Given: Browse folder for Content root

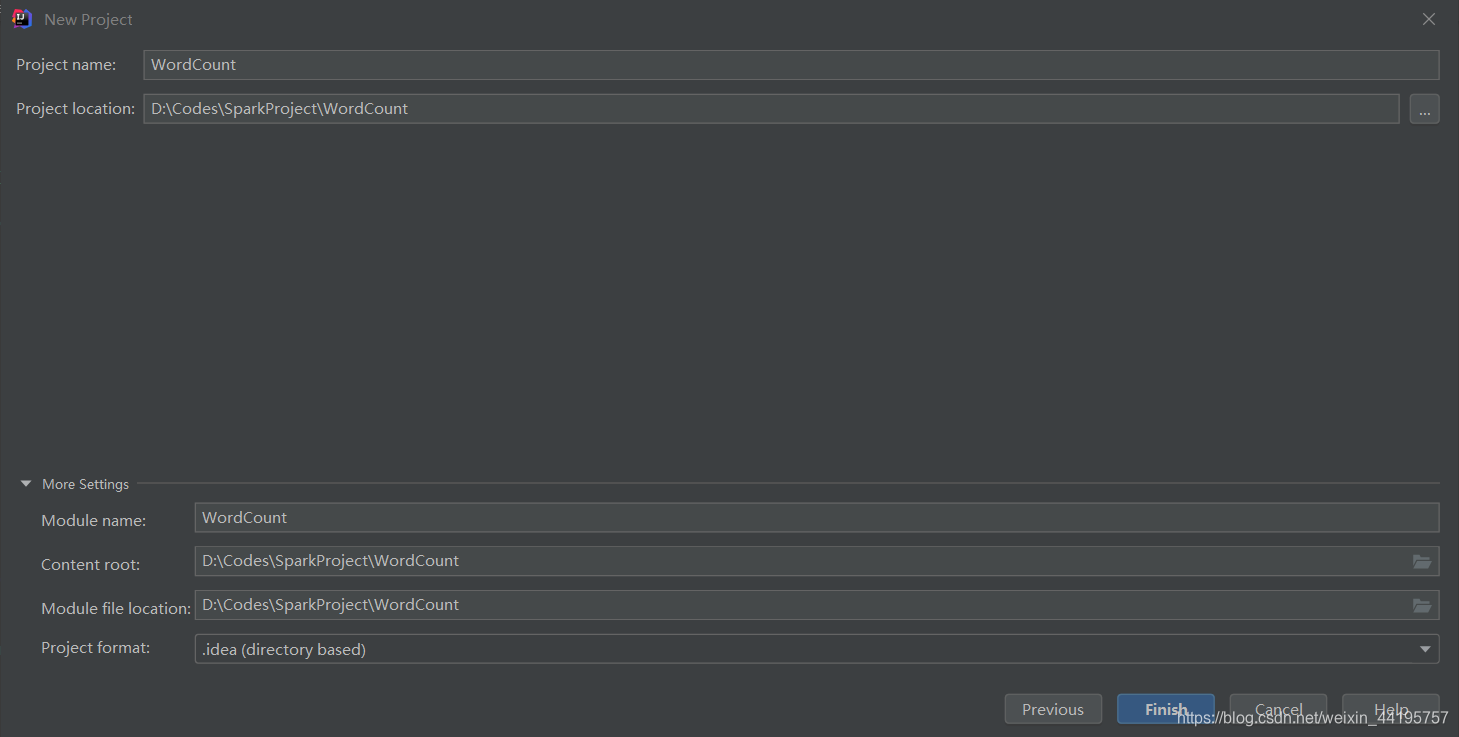Looking at the screenshot, I should point(1422,561).
